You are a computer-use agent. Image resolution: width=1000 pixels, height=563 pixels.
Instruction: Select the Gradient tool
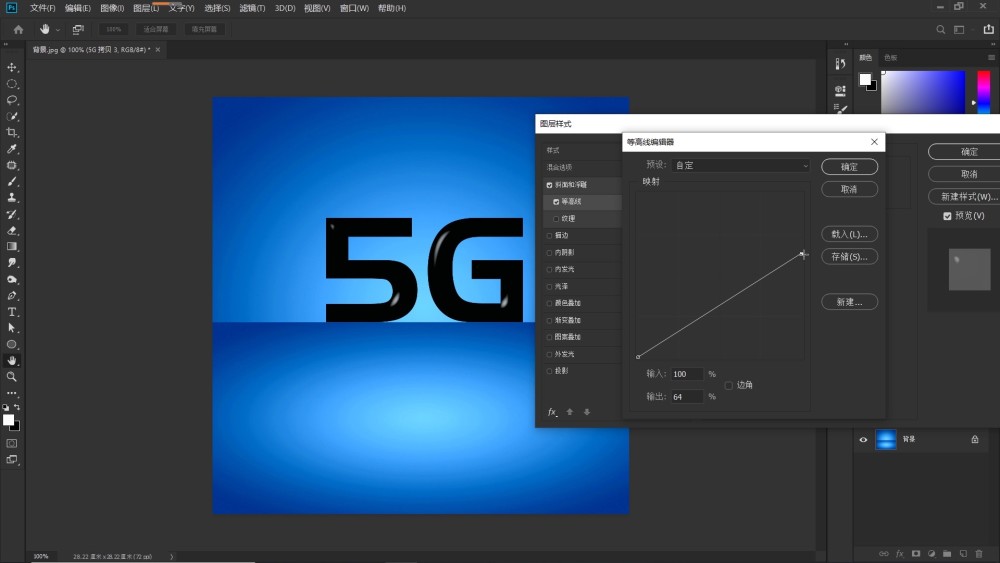pos(11,247)
